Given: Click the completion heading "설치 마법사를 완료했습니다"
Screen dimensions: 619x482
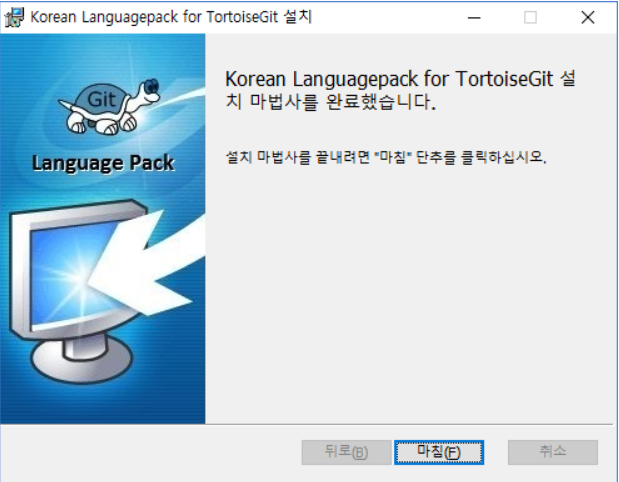Looking at the screenshot, I should 400,90.
